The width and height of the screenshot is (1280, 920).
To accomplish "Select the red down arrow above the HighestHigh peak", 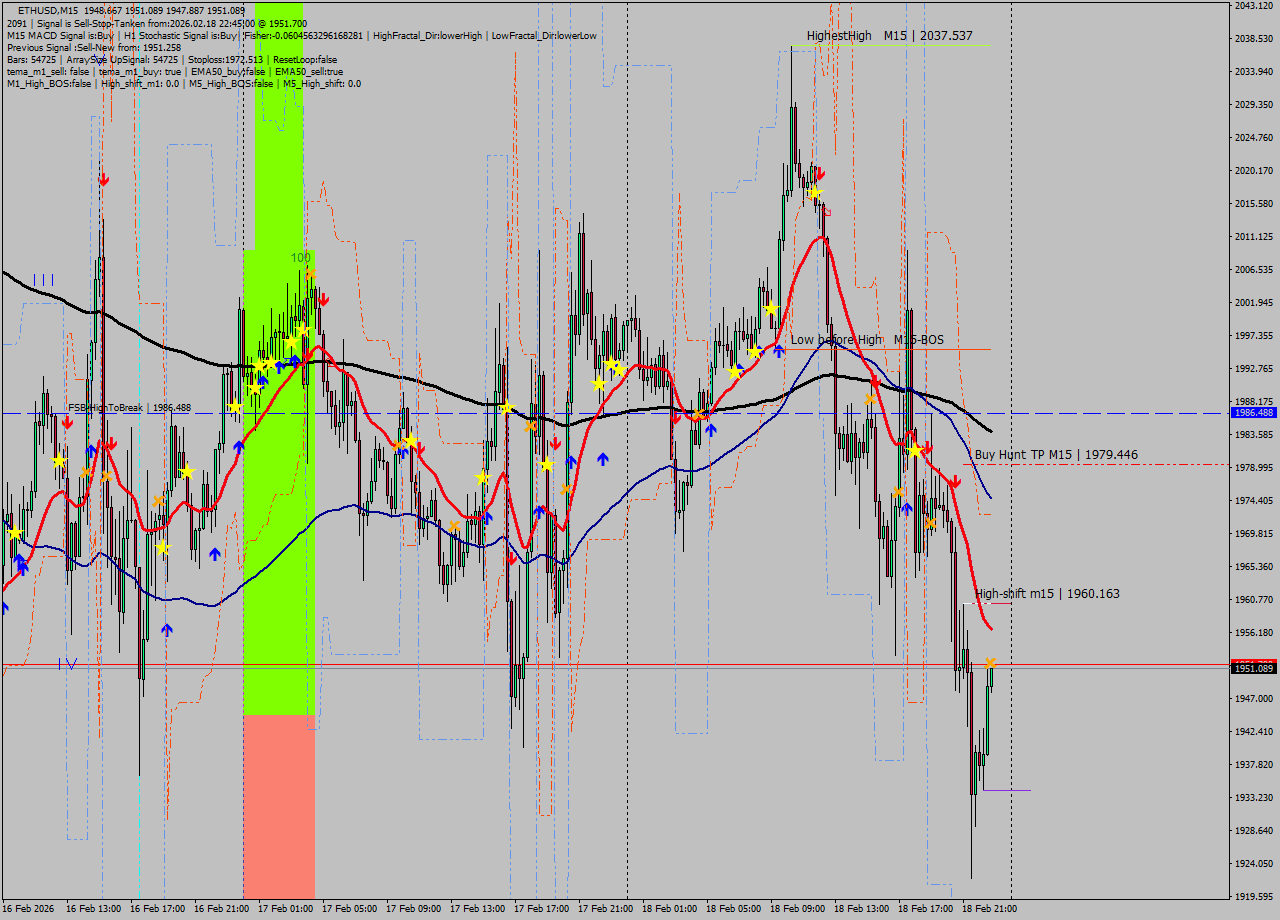I will click(x=820, y=173).
